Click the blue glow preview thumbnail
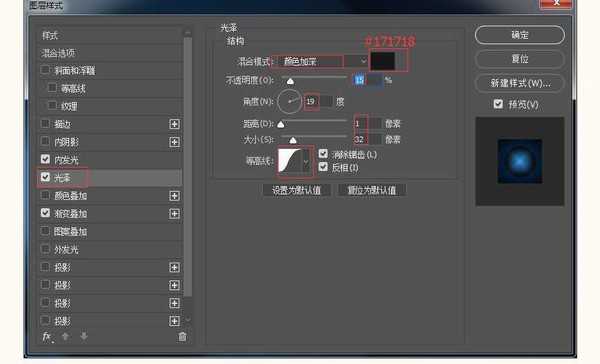600x364 pixels. click(520, 162)
